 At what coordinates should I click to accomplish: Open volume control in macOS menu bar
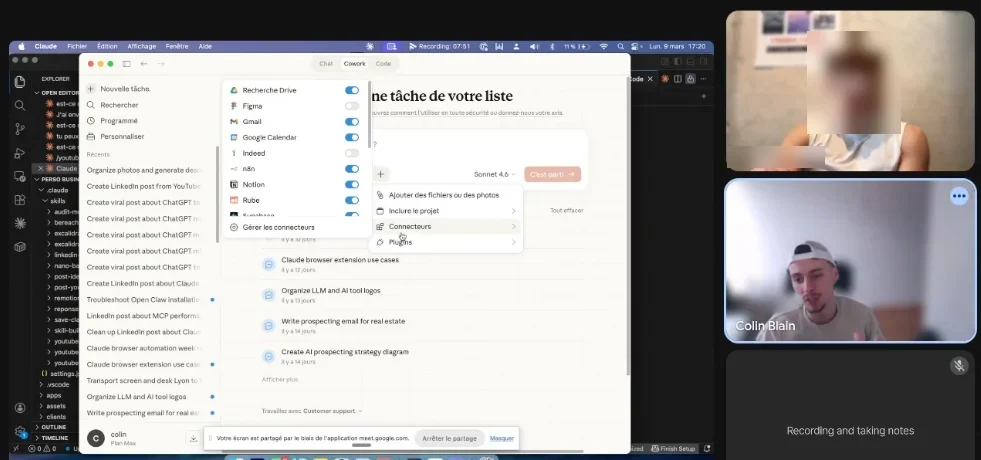(534, 46)
